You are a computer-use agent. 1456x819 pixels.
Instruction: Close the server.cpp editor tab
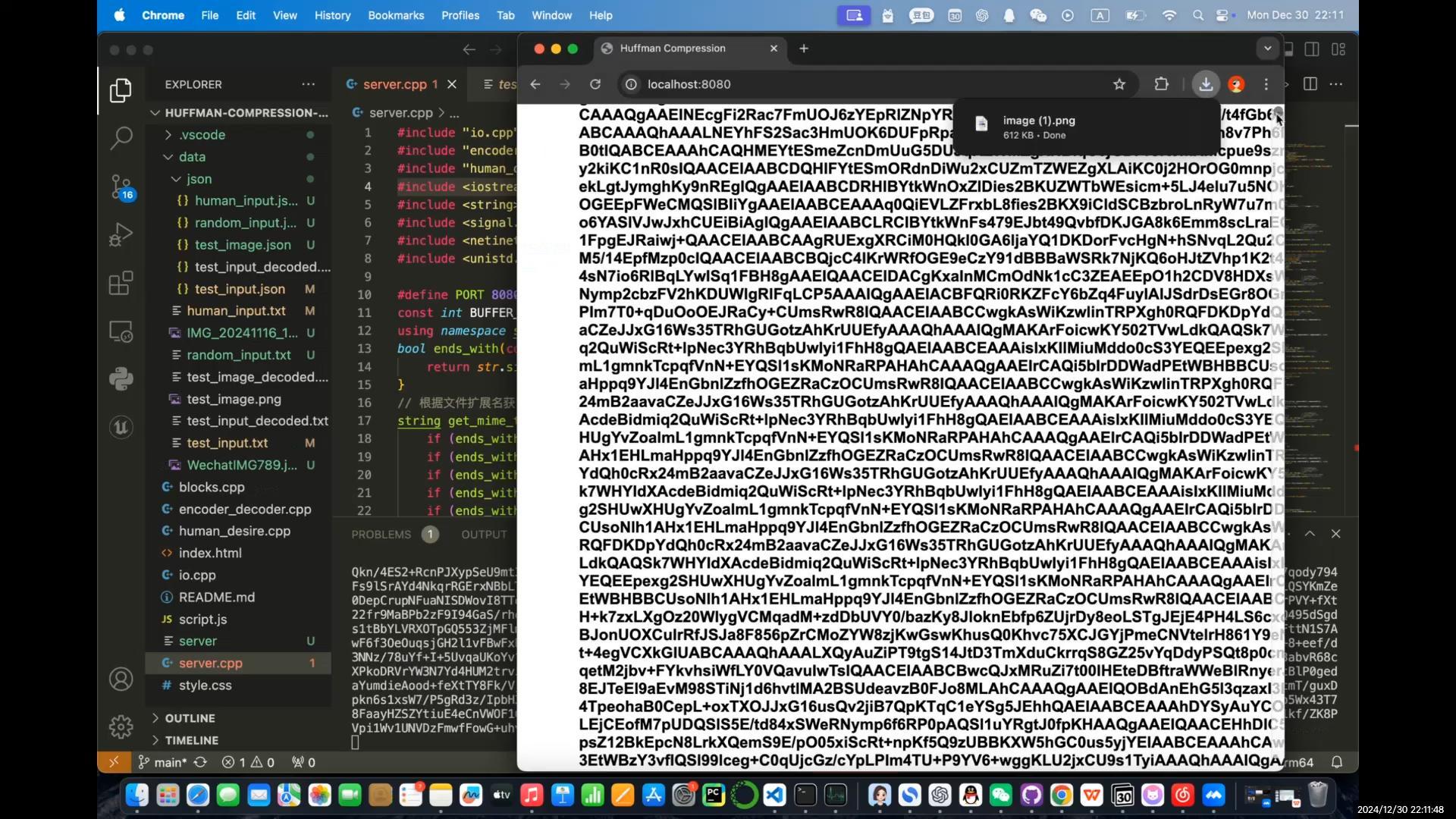coord(452,84)
